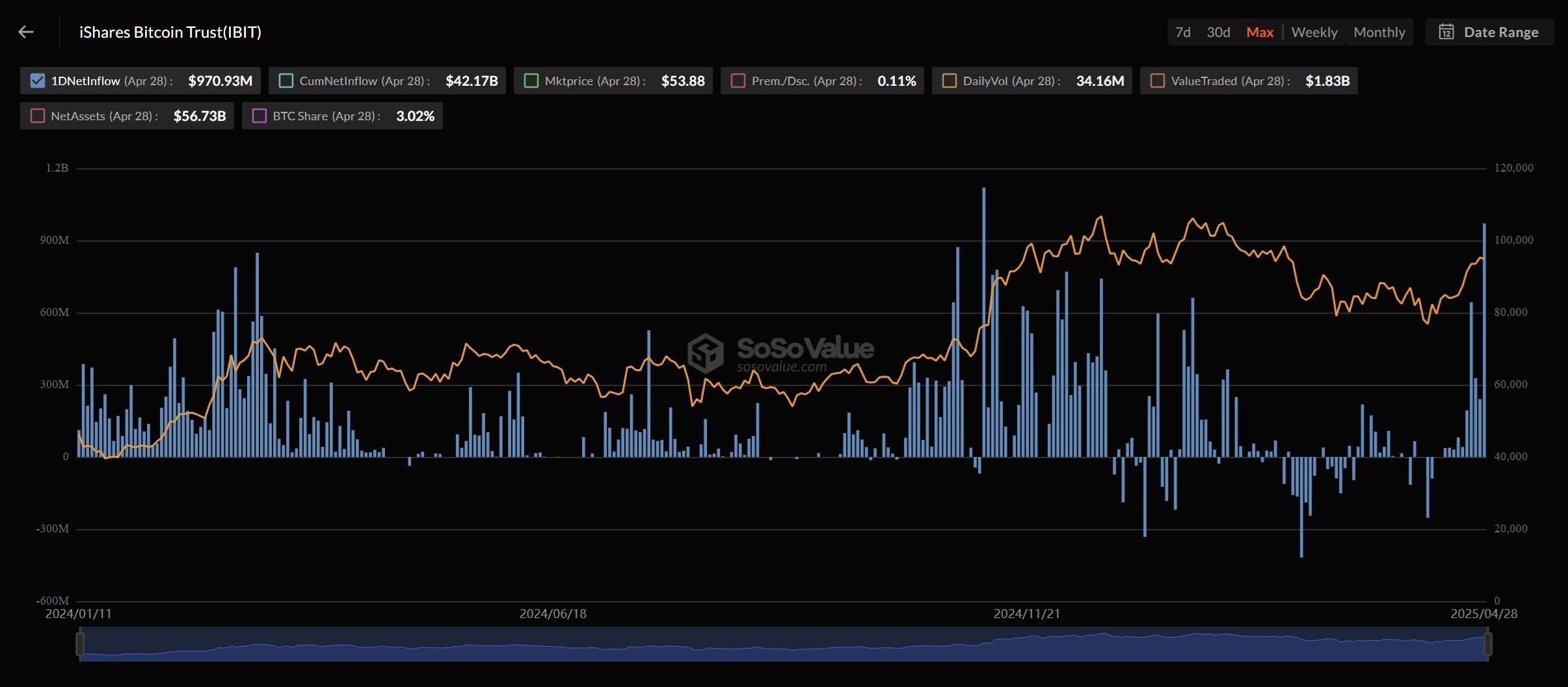Viewport: 1568px width, 687px height.
Task: Enable the CumNetInflow checkbox
Action: point(286,81)
